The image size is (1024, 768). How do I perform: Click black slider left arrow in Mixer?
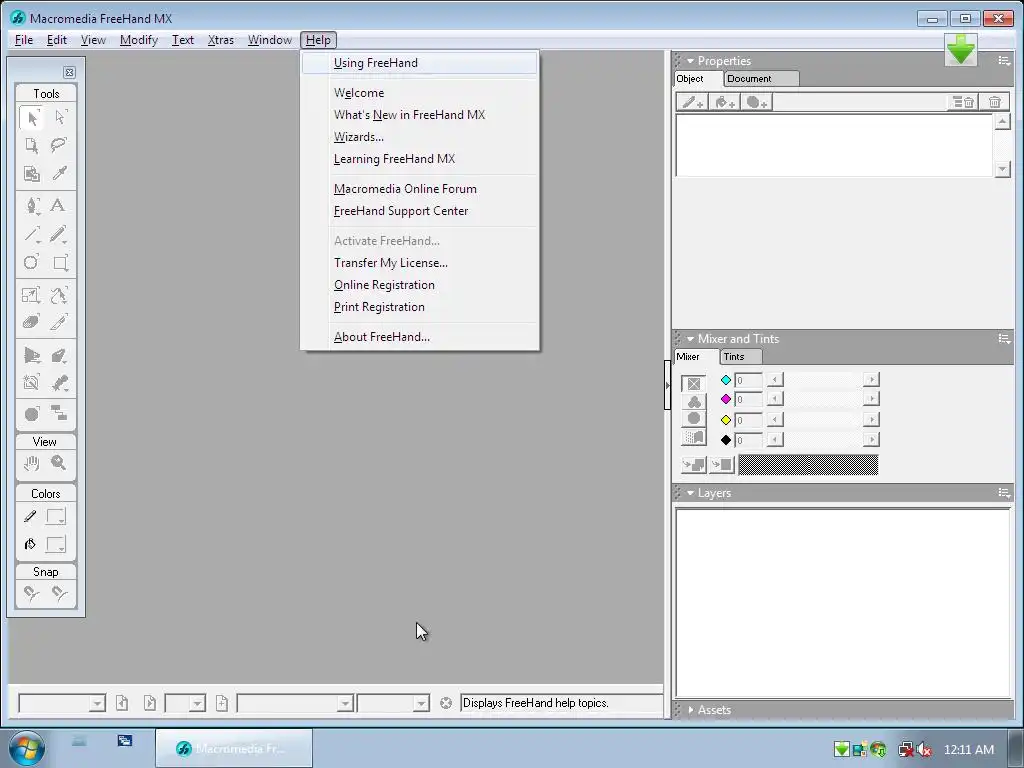[775, 440]
